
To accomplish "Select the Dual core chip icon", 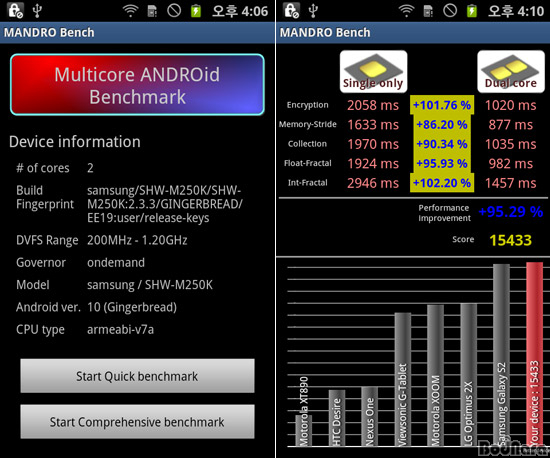I will tap(511, 72).
